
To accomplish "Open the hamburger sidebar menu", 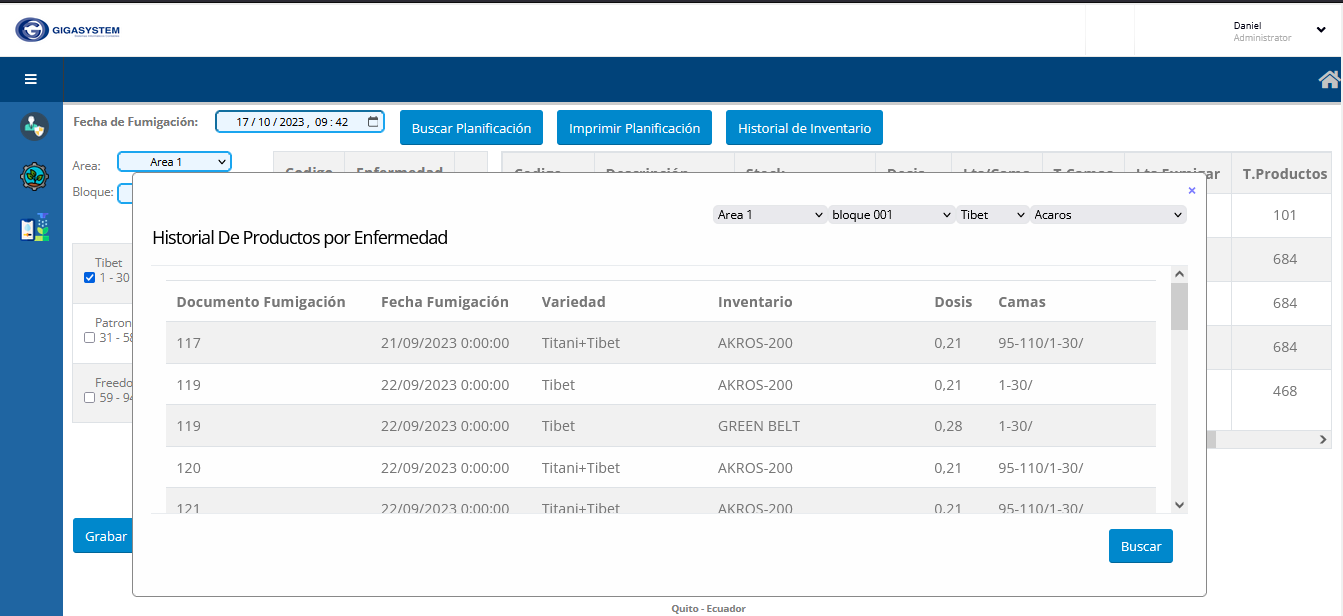I will point(31,79).
